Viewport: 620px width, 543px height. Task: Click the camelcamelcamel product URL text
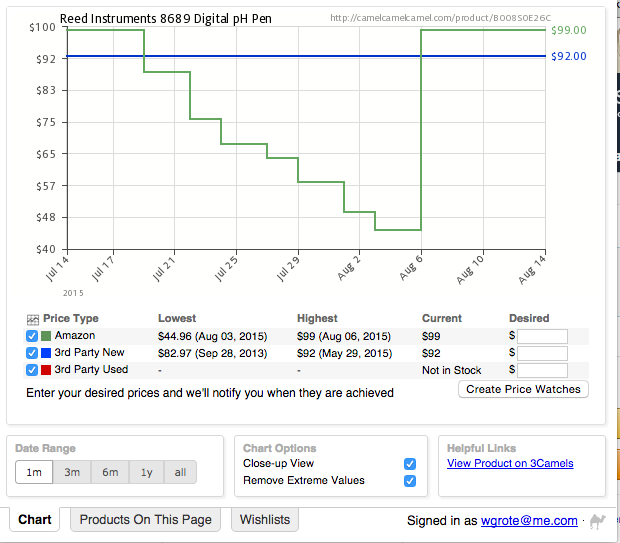coord(440,18)
